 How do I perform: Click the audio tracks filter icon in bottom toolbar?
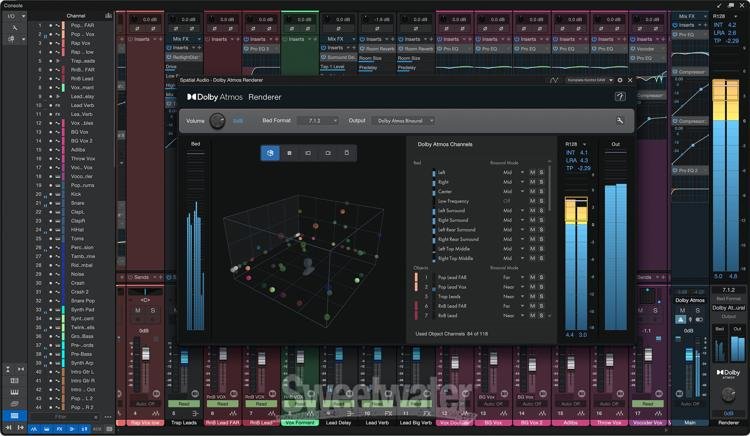(34, 429)
